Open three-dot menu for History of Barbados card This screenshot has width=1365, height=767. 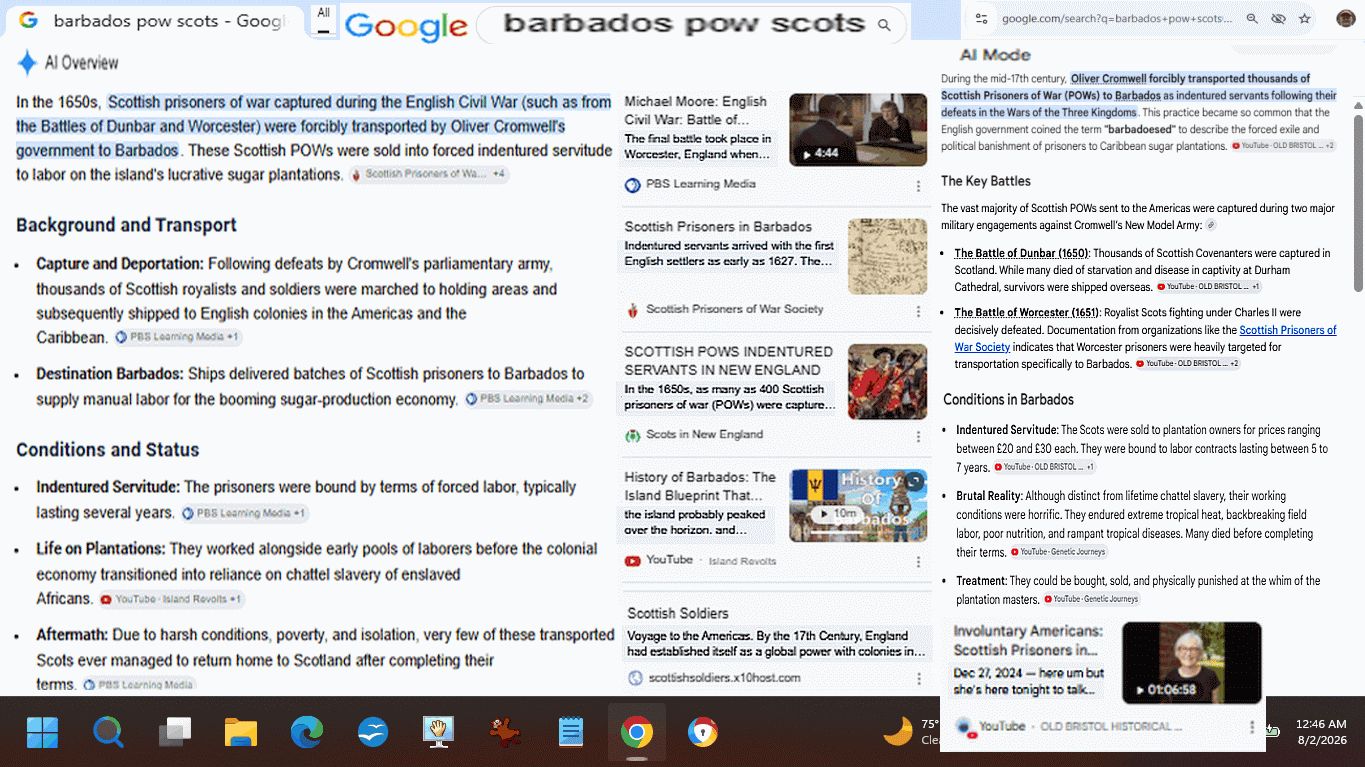918,562
